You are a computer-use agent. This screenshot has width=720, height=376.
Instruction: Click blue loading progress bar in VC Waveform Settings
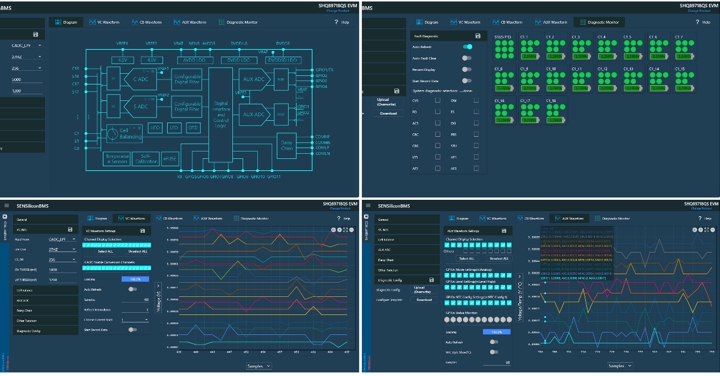(135, 279)
